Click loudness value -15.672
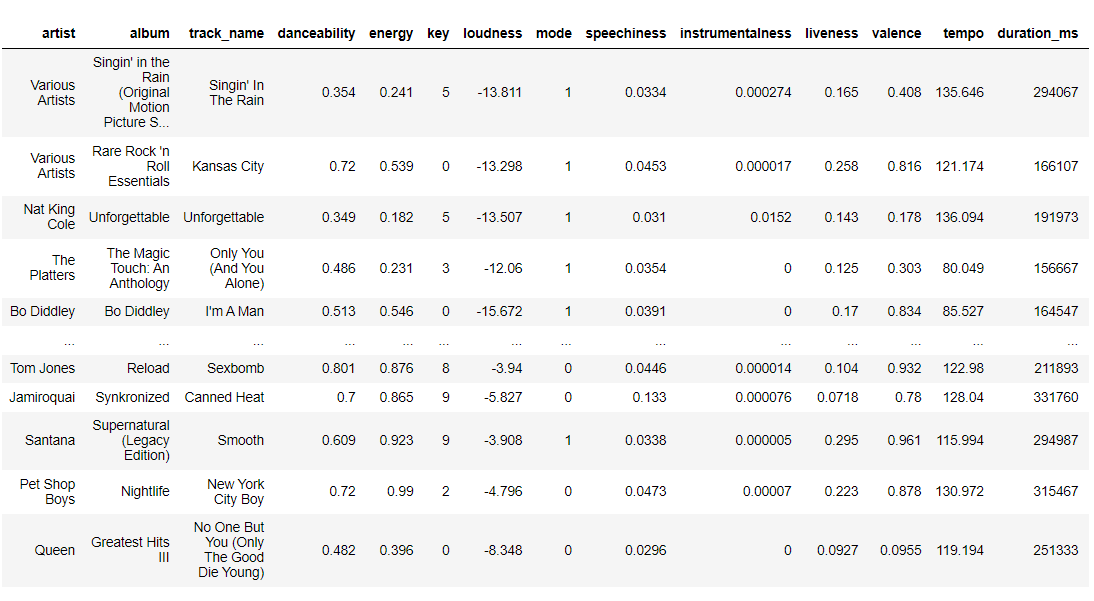This screenshot has width=1094, height=601. [x=500, y=311]
